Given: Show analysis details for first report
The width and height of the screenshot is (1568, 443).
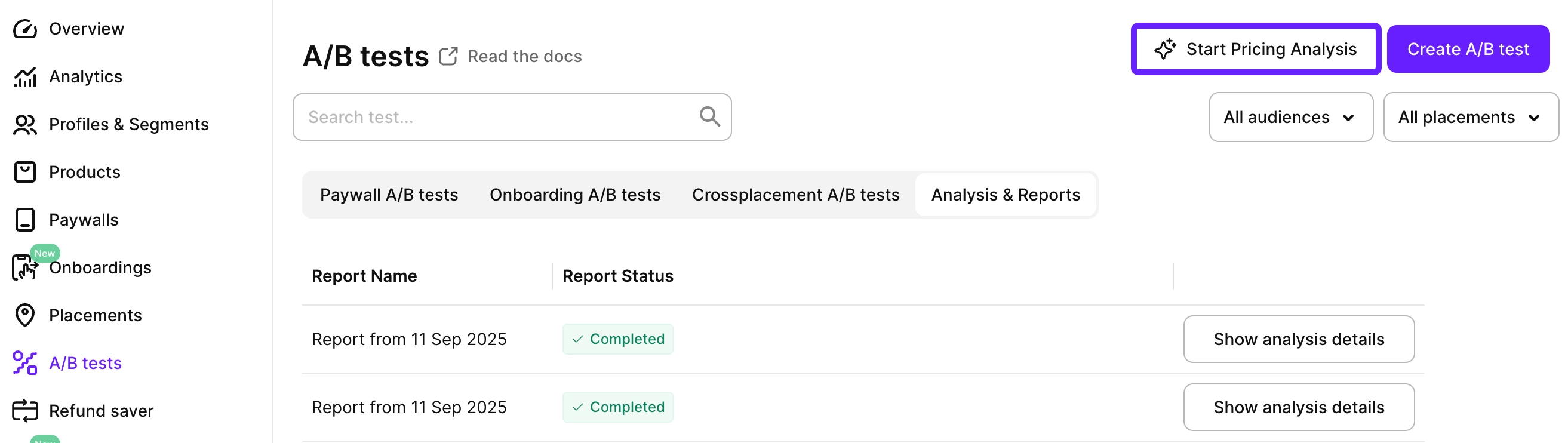Looking at the screenshot, I should pos(1298,339).
